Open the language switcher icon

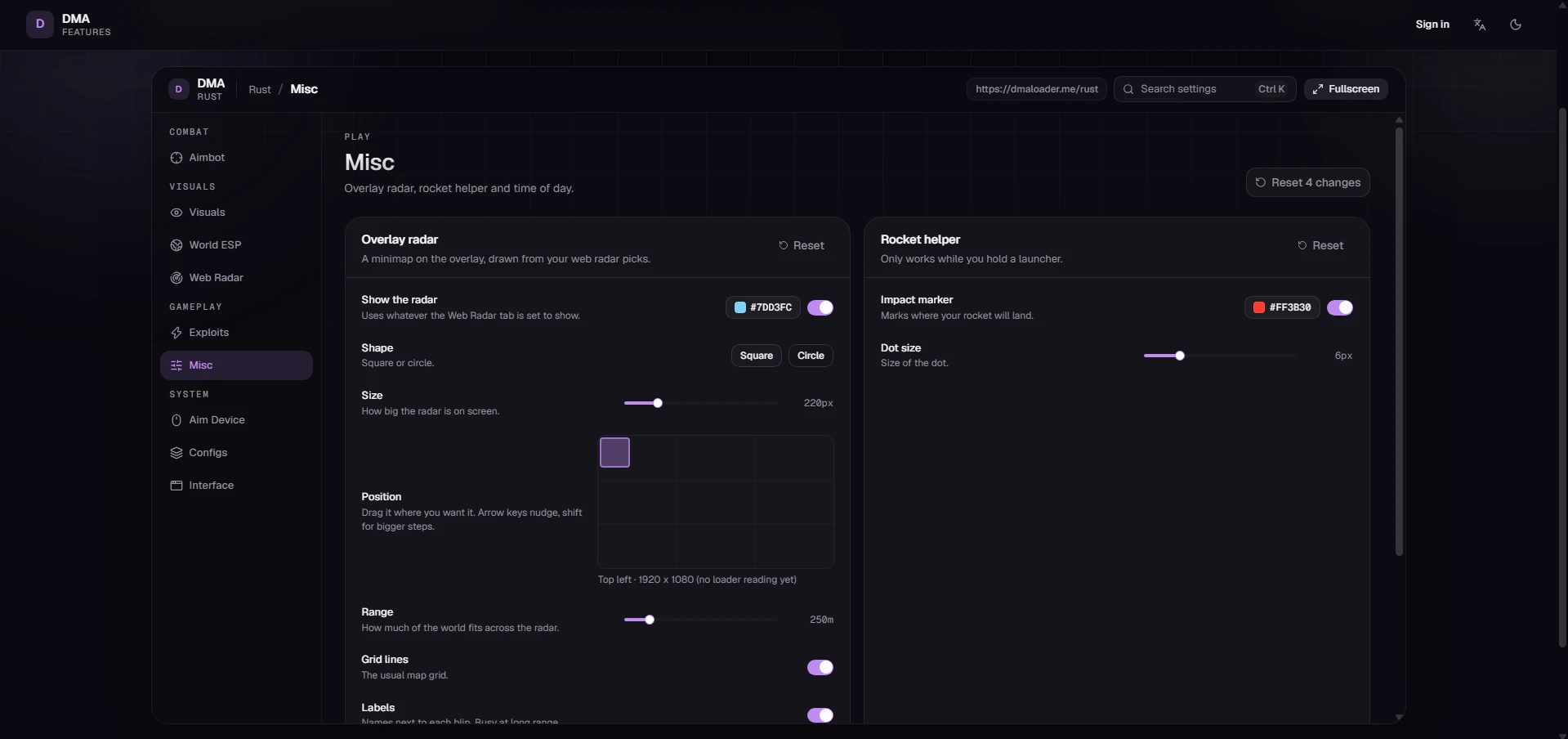1480,25
